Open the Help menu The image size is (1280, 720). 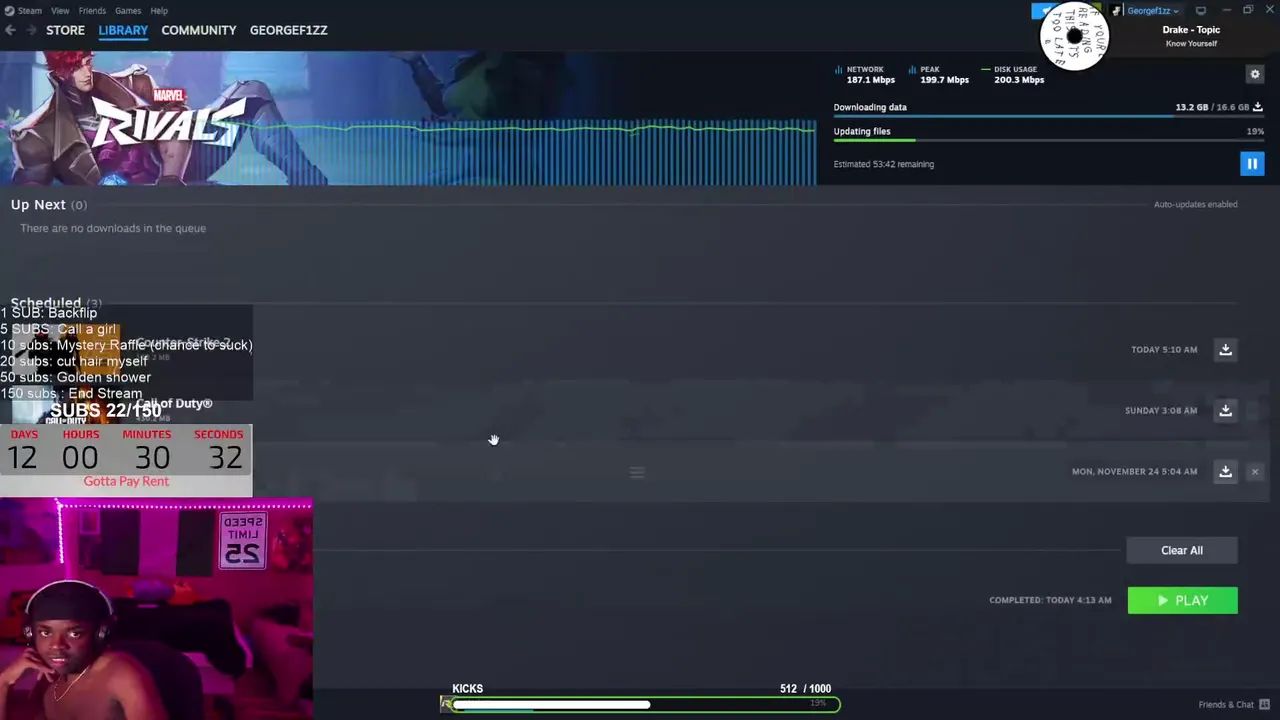159,10
